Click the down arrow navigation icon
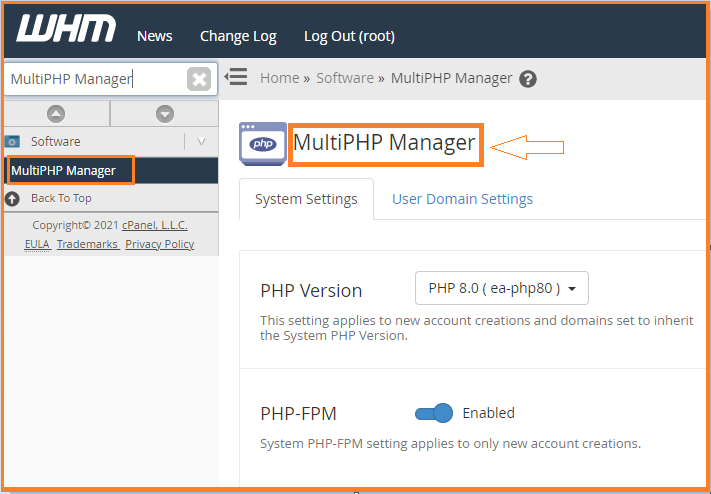711x494 pixels. pos(165,113)
